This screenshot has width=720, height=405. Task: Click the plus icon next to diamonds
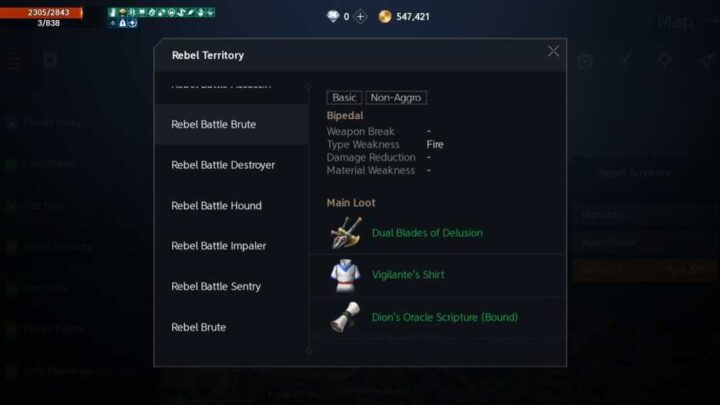pos(360,17)
